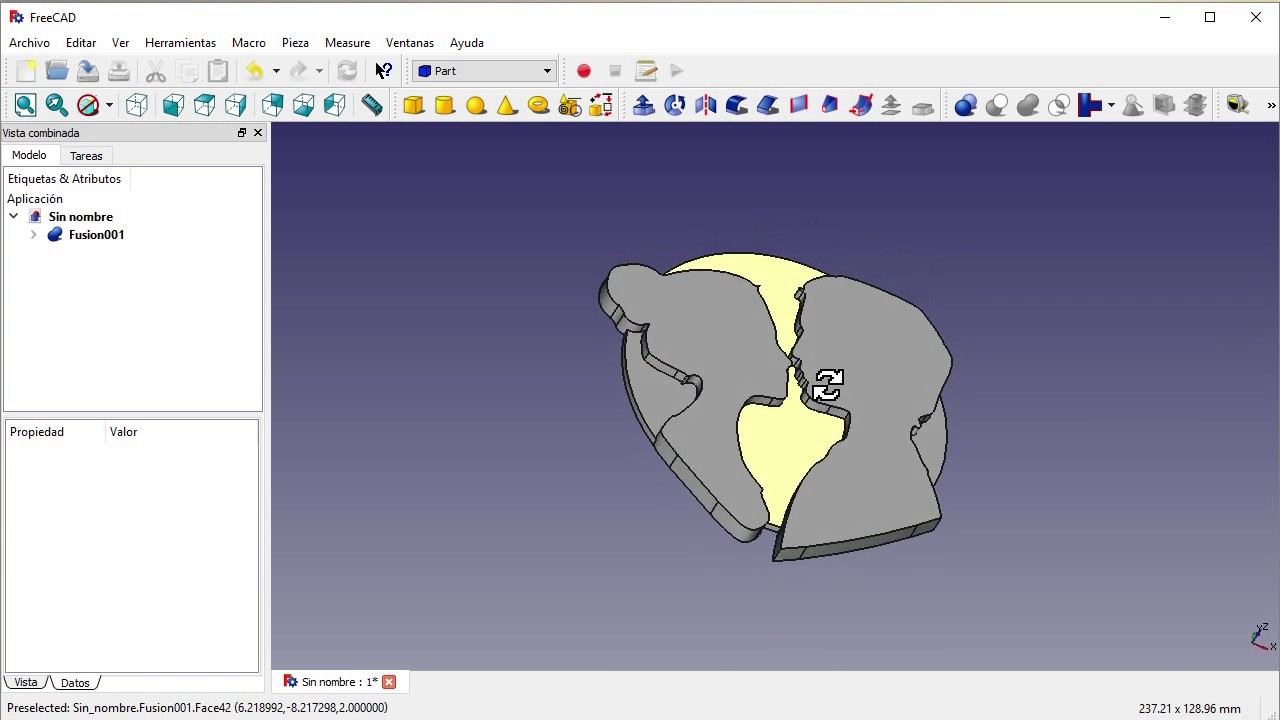
Task: Create a cube solid
Action: (414, 105)
